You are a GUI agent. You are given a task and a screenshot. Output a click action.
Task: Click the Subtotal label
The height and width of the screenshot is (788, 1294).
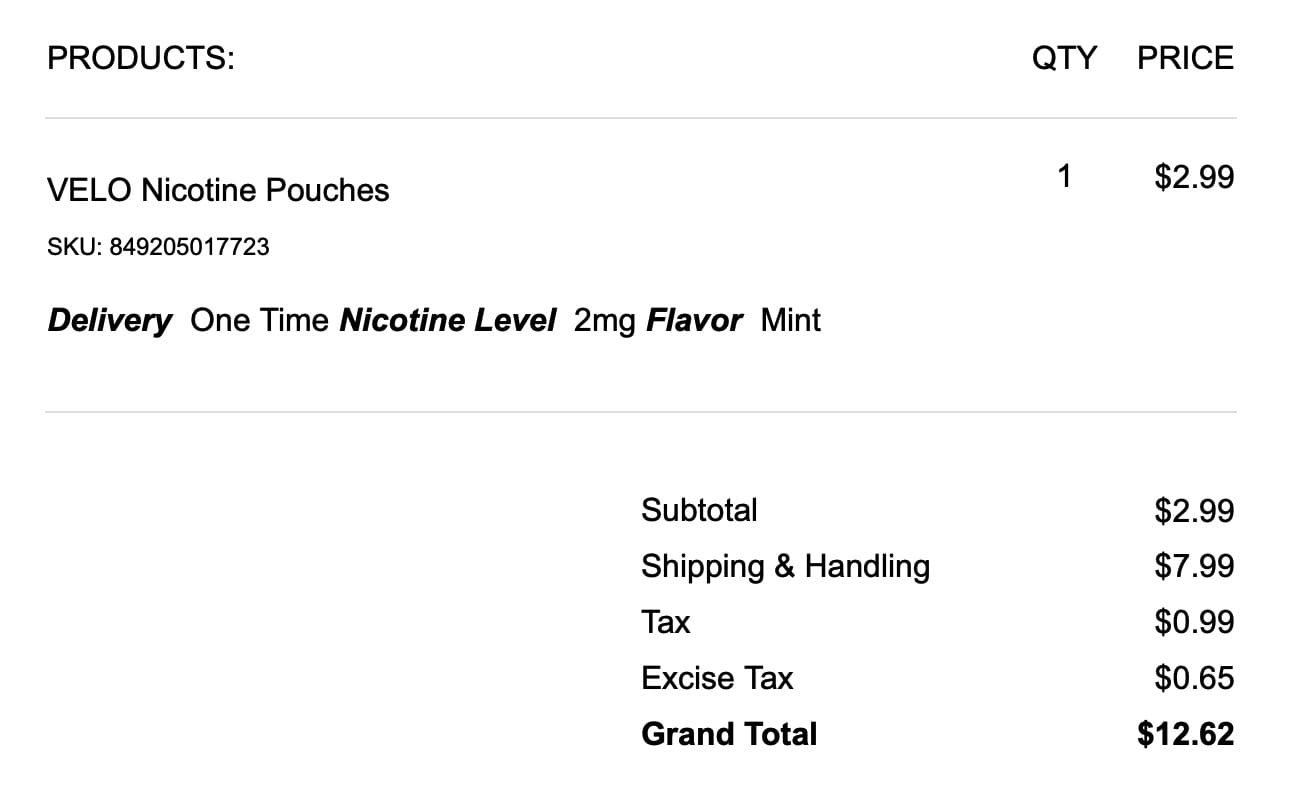(699, 510)
